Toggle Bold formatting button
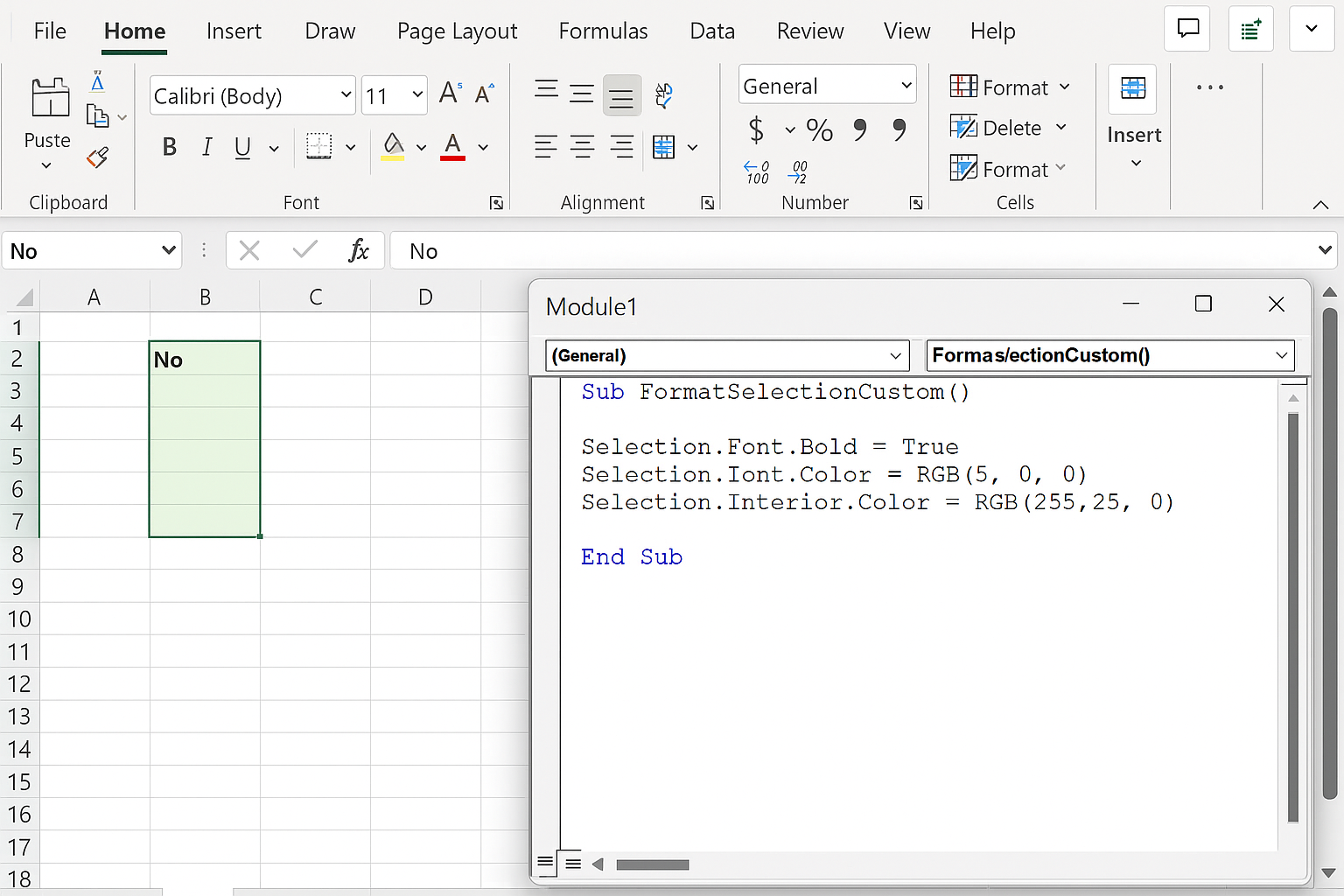Viewport: 1344px width, 896px height. (x=170, y=147)
